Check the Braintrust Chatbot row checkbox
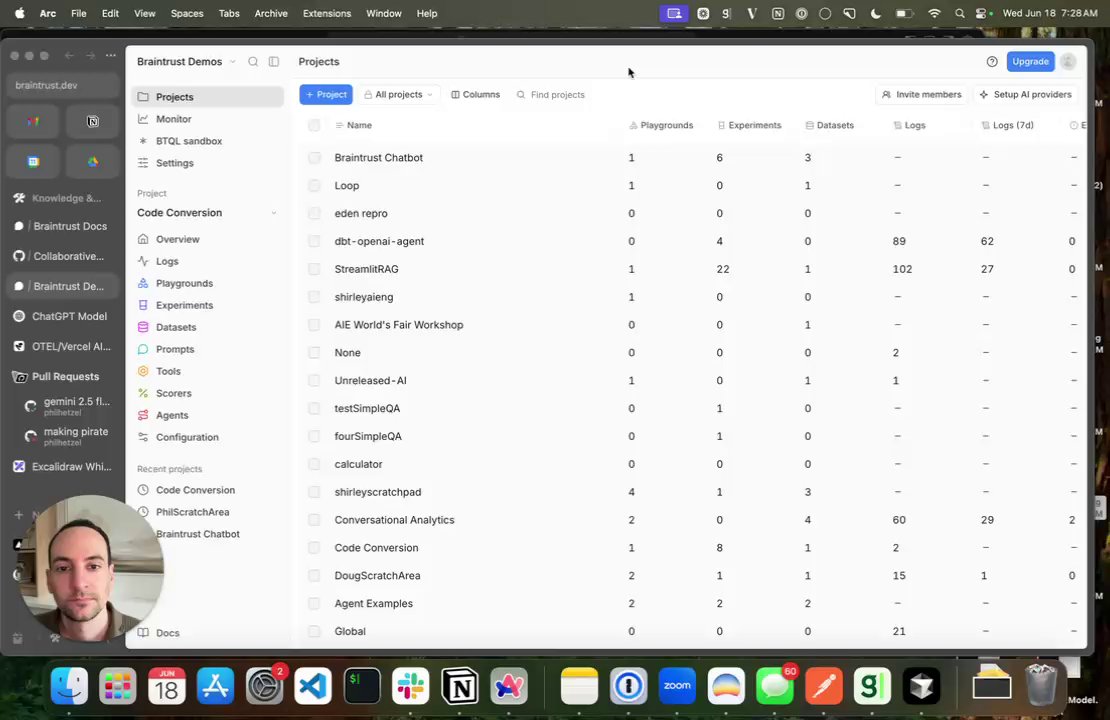This screenshot has height=720, width=1110. pyautogui.click(x=314, y=158)
